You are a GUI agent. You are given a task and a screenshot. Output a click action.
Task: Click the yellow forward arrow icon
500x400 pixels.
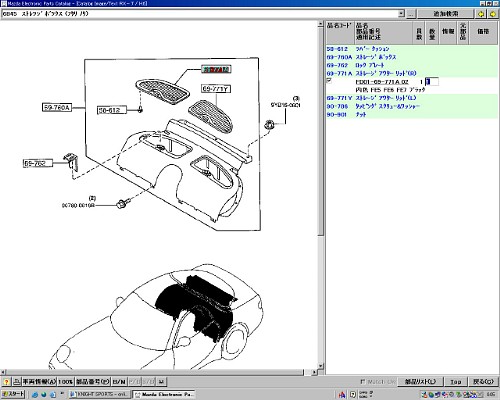click(x=493, y=14)
